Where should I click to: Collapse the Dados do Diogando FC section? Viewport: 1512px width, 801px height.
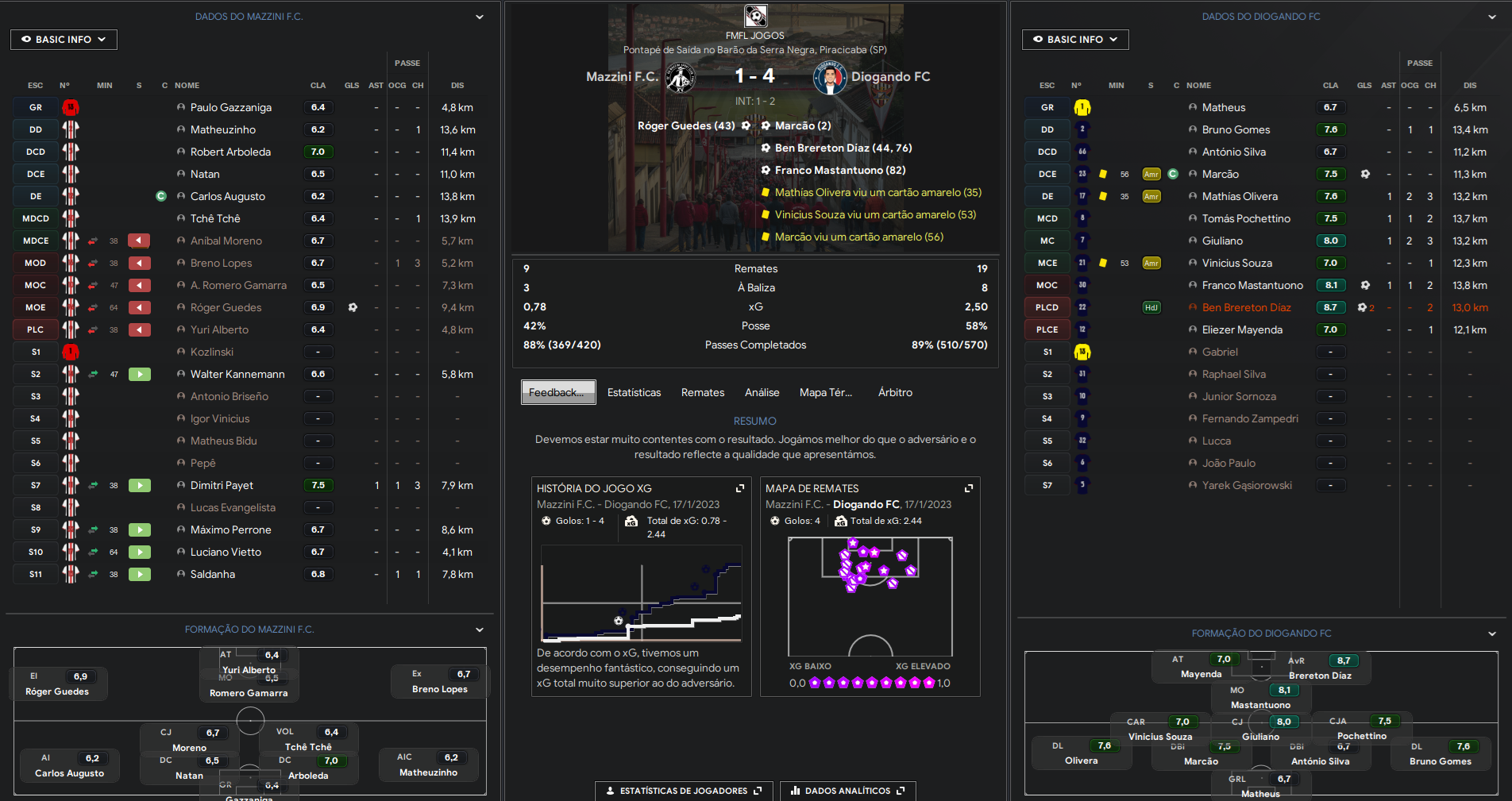pyautogui.click(x=1491, y=17)
